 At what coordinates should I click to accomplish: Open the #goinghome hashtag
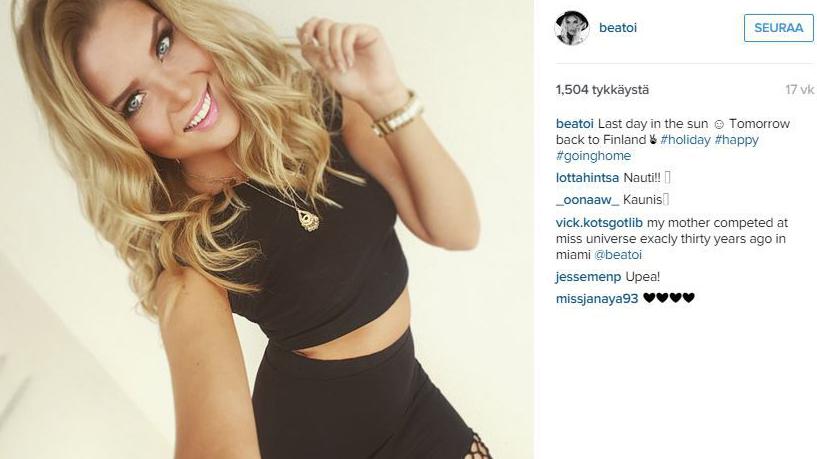pos(593,156)
